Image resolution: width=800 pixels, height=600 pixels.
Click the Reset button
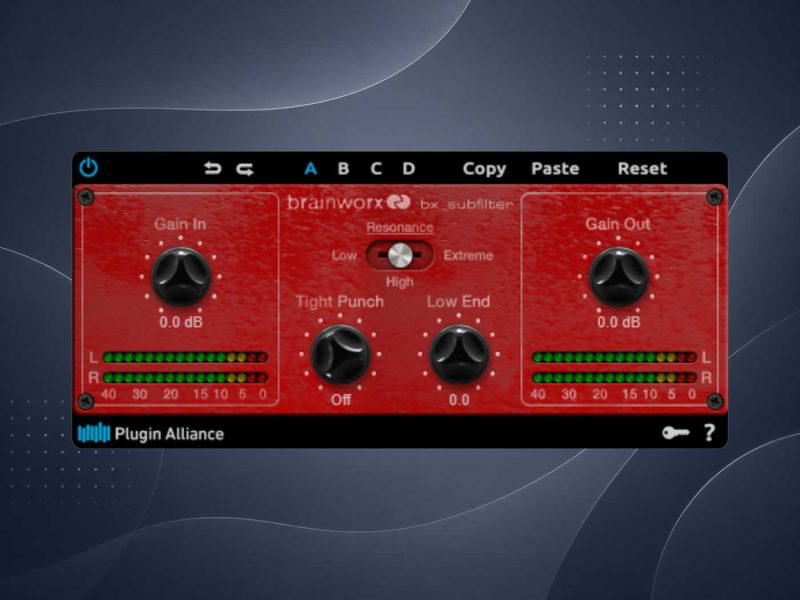pyautogui.click(x=642, y=168)
